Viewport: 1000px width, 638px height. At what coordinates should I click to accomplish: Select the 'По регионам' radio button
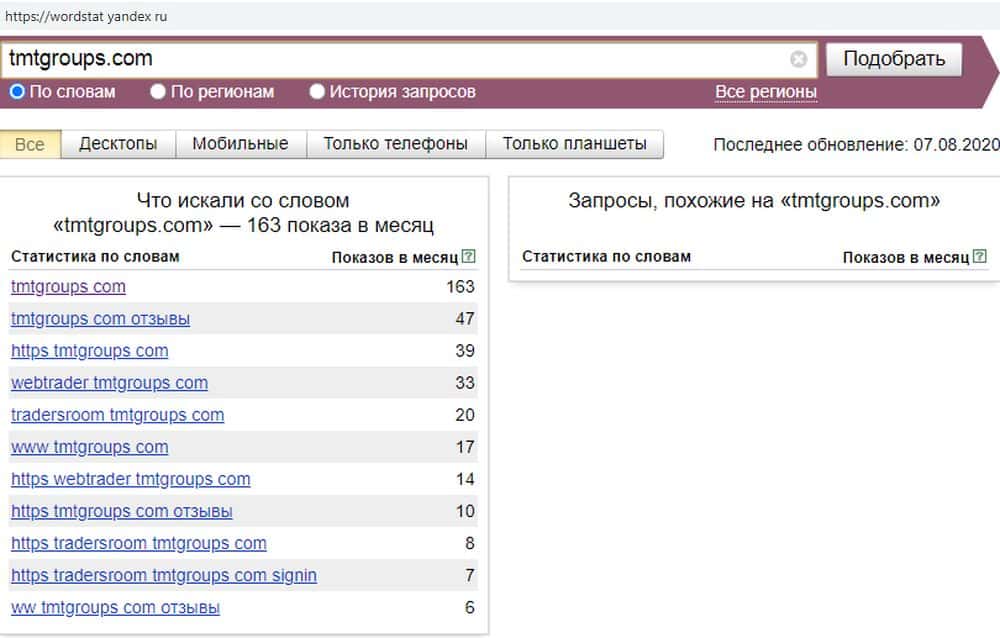(158, 91)
